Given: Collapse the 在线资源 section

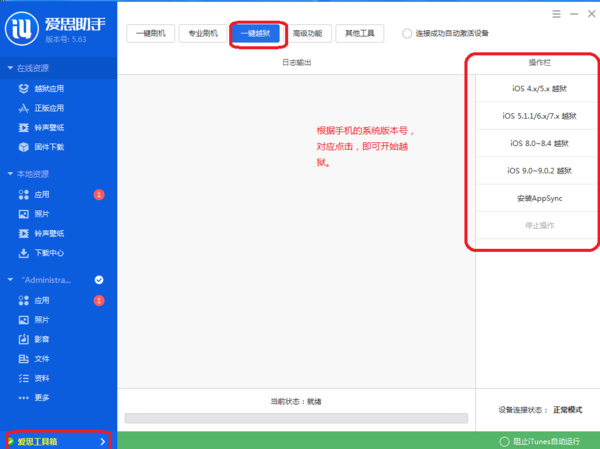Looking at the screenshot, I should (x=10, y=68).
